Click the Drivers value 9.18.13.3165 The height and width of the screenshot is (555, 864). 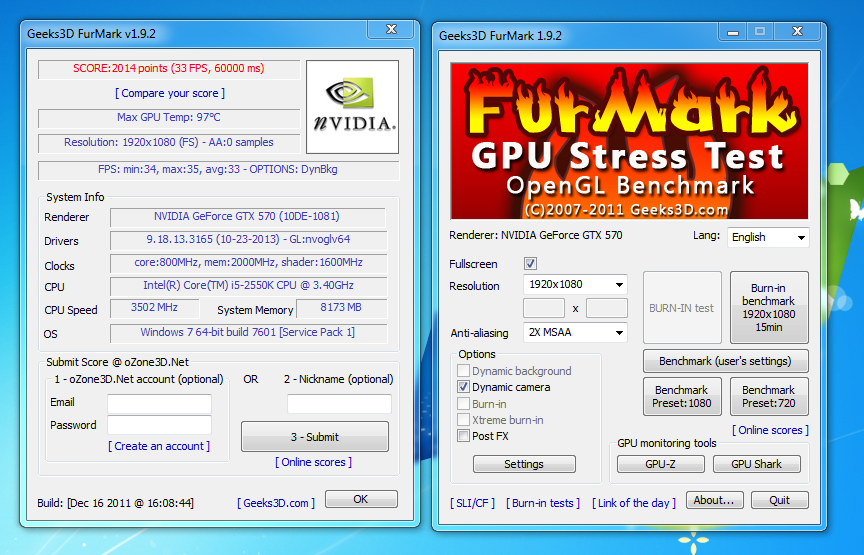tap(248, 240)
